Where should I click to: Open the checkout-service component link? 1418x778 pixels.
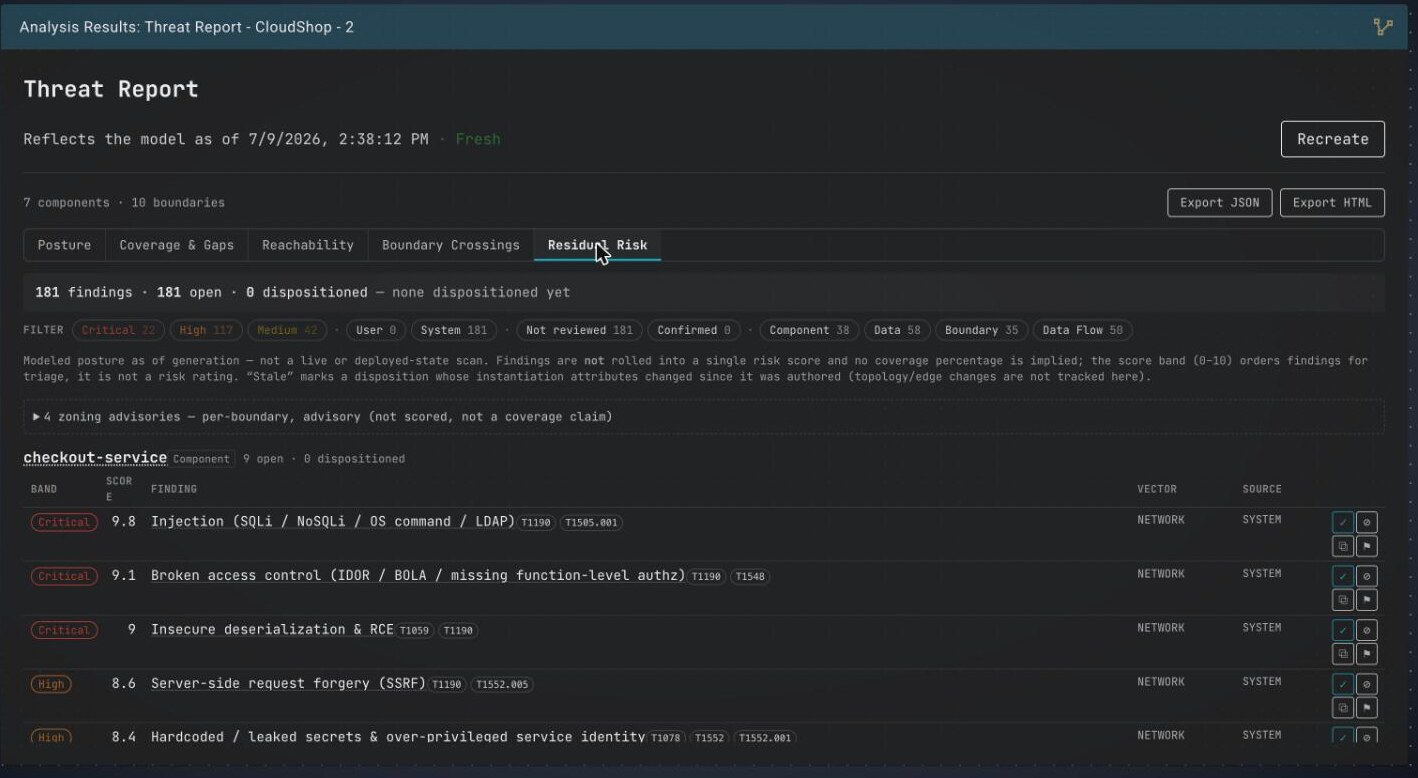point(95,458)
